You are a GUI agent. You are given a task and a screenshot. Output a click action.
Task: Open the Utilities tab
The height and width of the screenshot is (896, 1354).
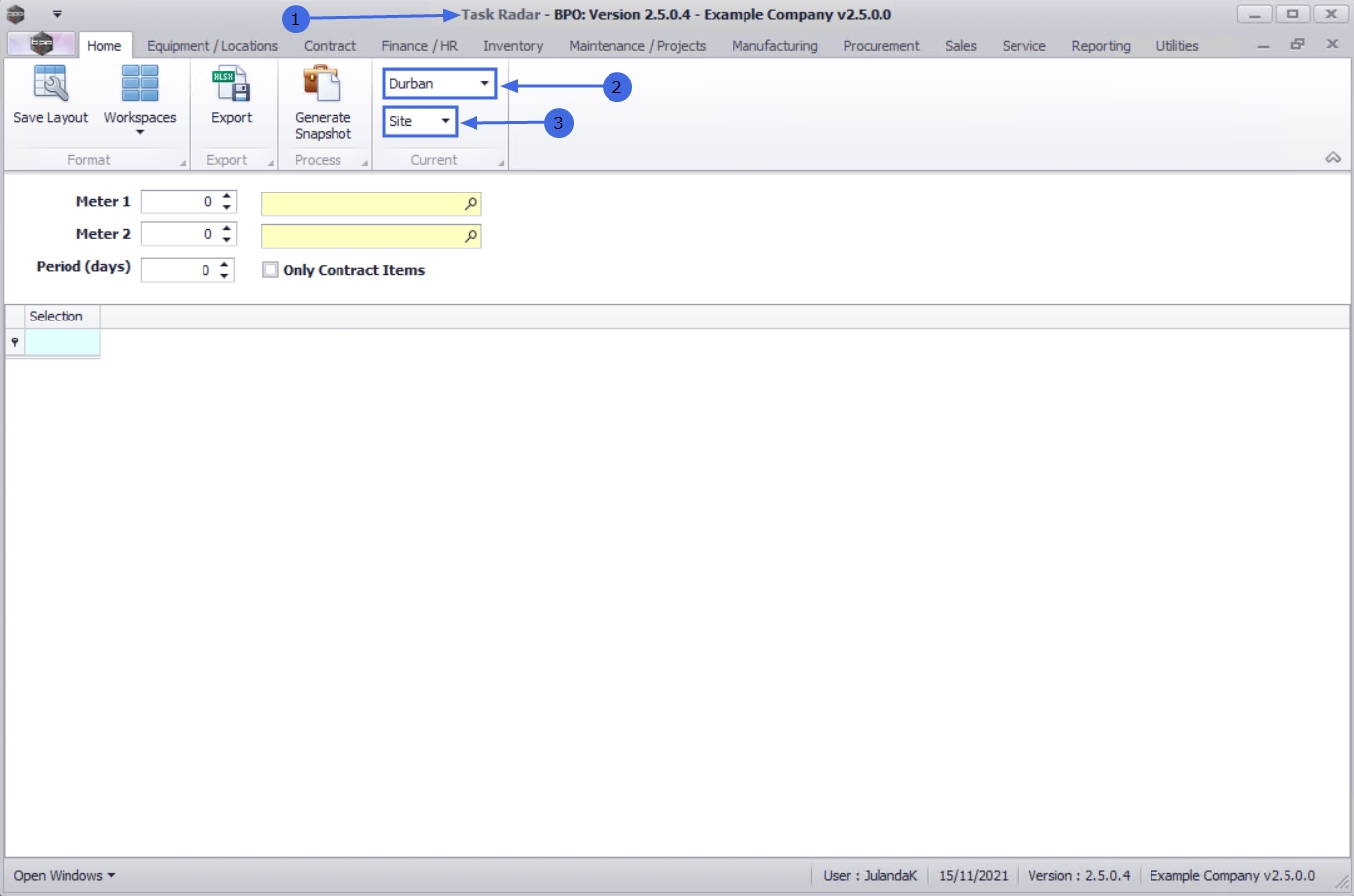[1177, 46]
